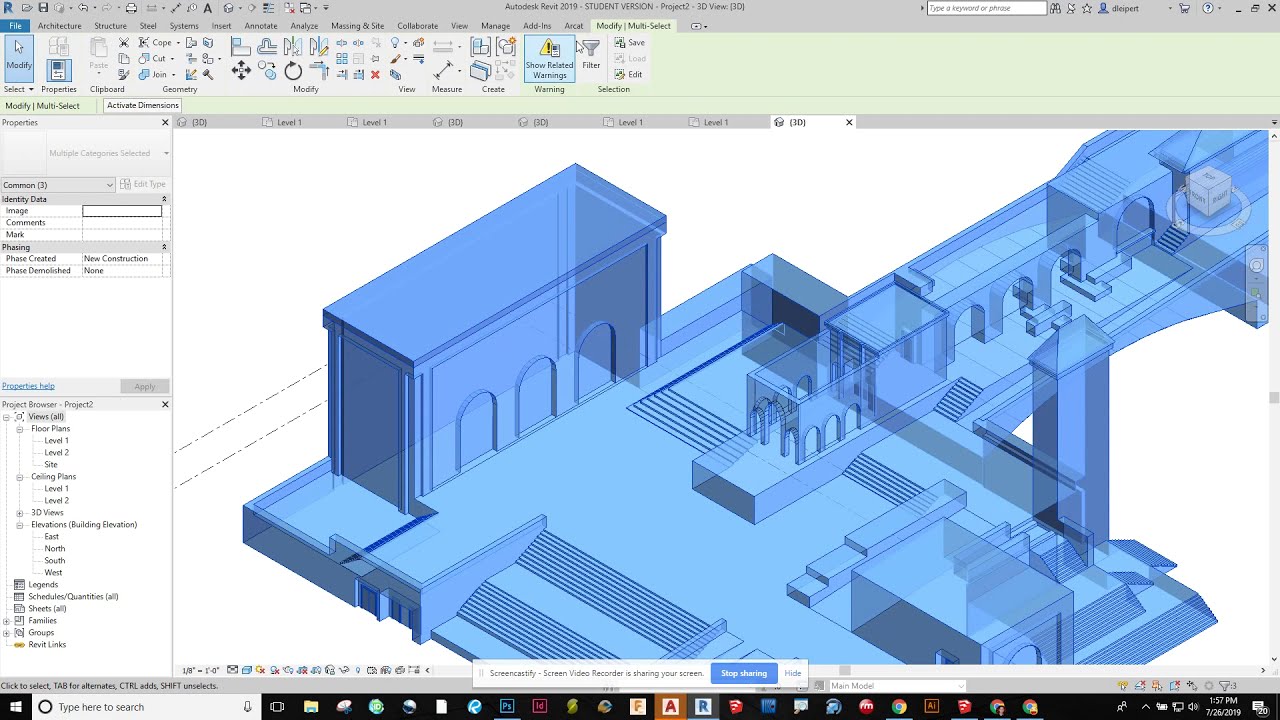The height and width of the screenshot is (720, 1280).
Task: Click the Properties help link
Action: point(28,386)
